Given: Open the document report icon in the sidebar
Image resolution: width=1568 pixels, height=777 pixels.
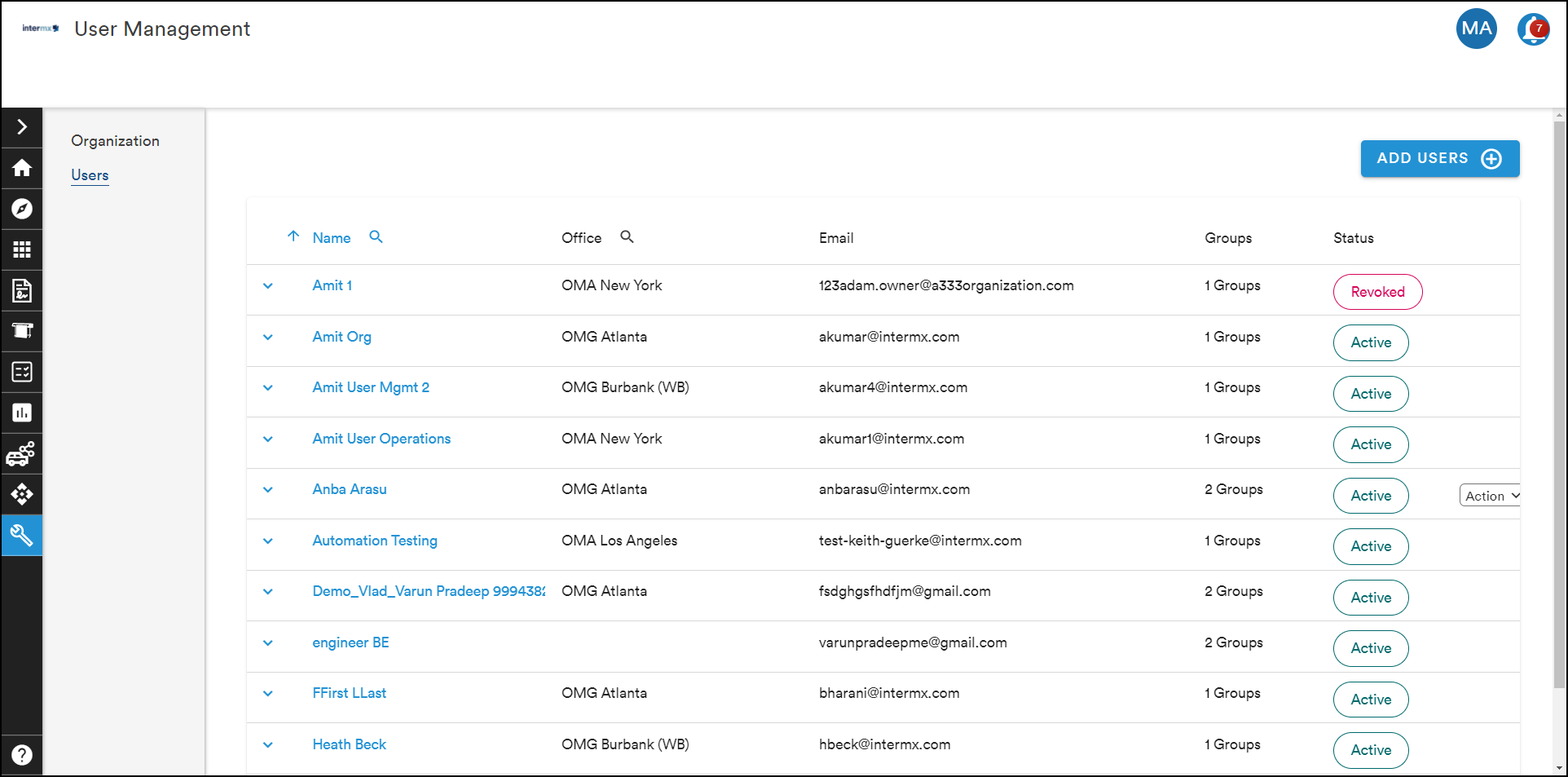Looking at the screenshot, I should coord(22,290).
